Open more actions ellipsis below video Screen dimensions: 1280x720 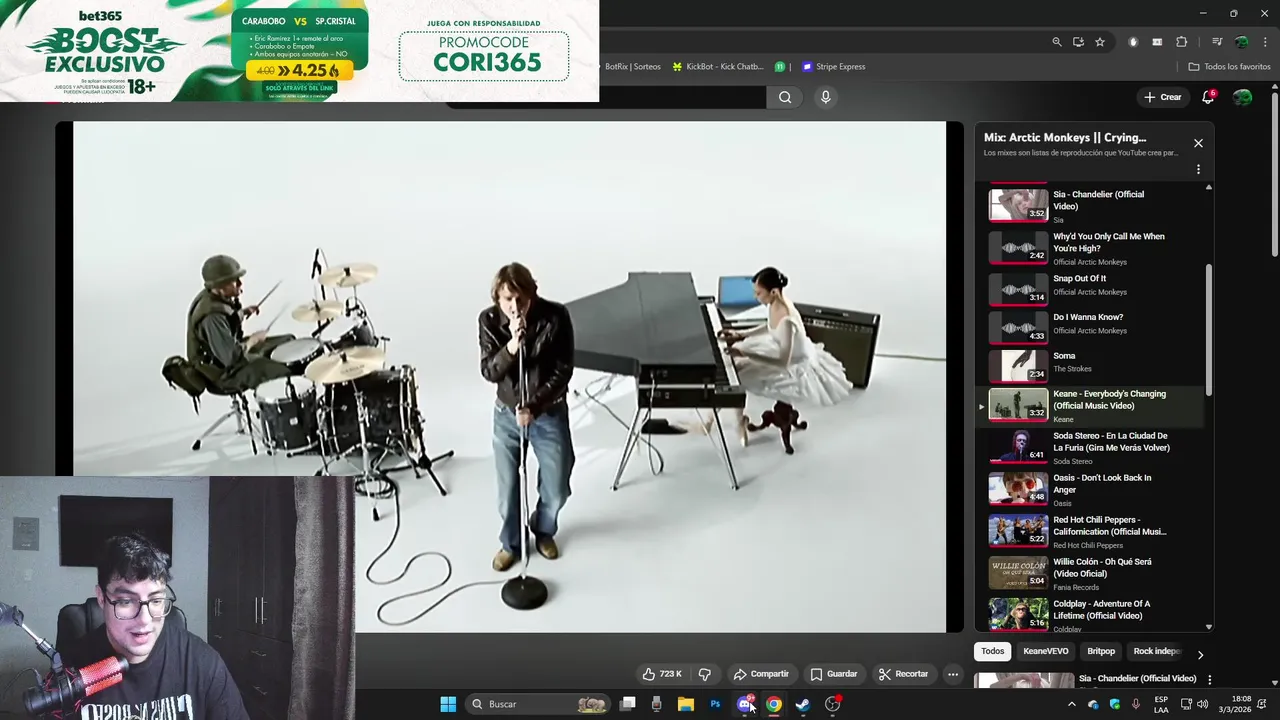(x=953, y=674)
